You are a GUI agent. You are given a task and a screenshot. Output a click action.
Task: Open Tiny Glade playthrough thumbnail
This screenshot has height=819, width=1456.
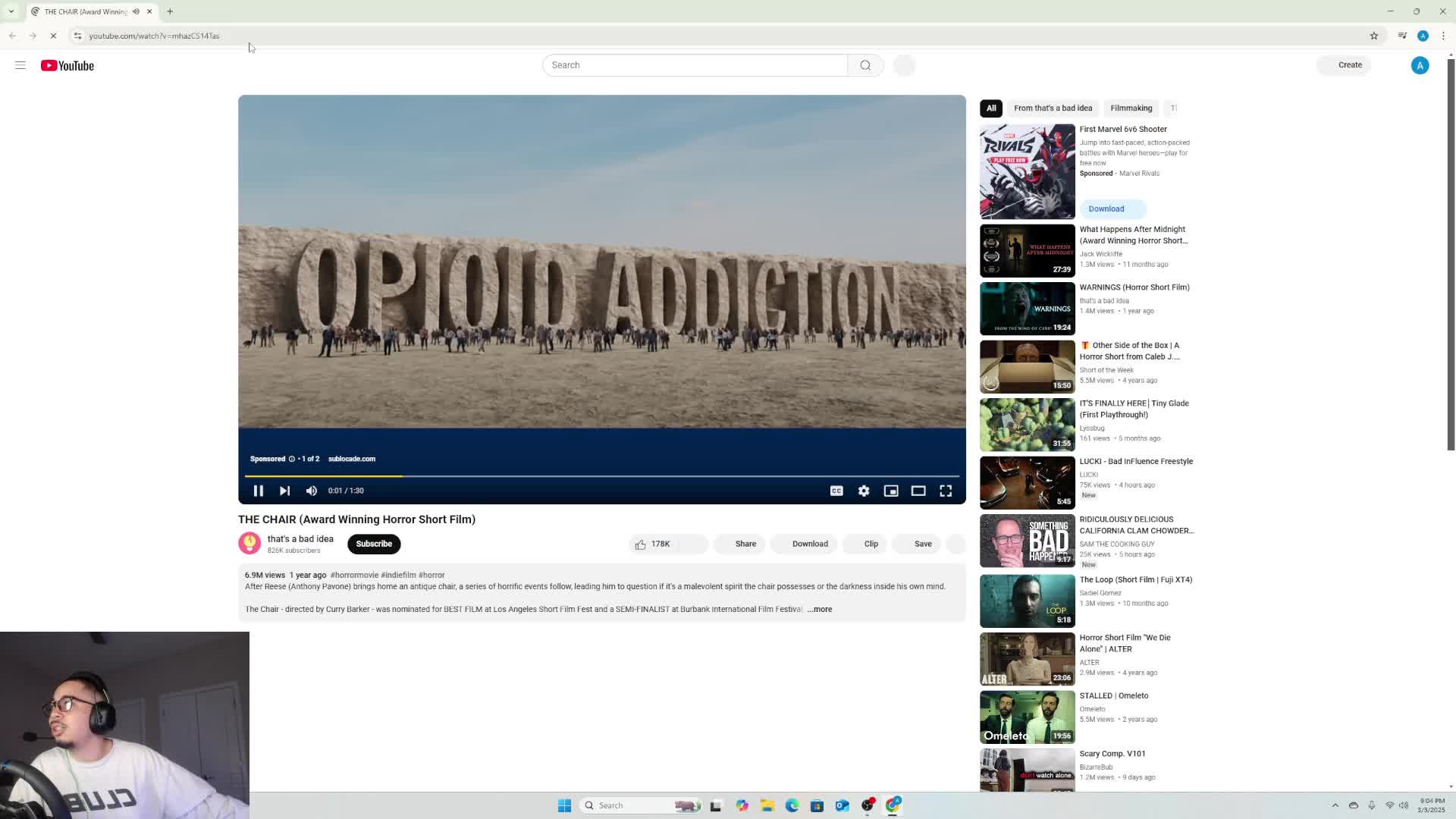point(1027,425)
